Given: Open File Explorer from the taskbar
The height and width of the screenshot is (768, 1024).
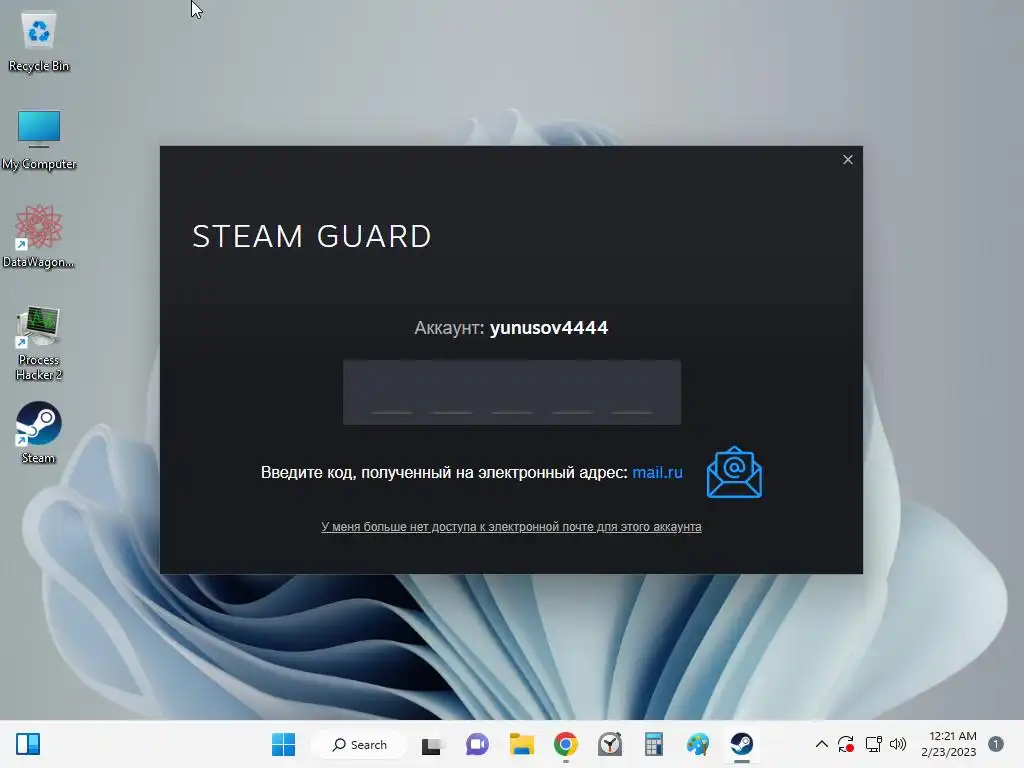Looking at the screenshot, I should coord(522,744).
